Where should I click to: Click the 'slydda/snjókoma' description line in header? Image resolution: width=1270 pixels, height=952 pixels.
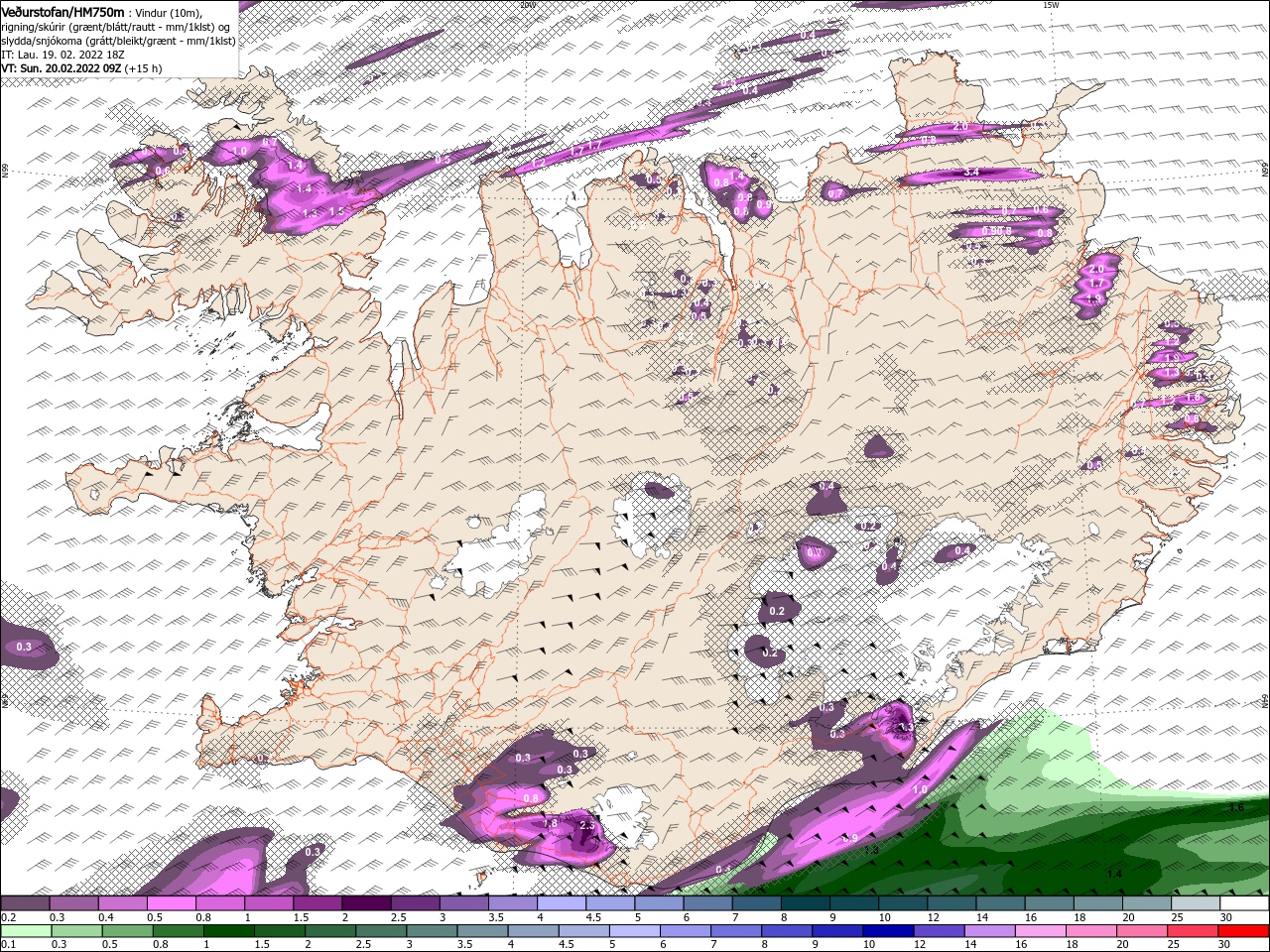tap(118, 41)
